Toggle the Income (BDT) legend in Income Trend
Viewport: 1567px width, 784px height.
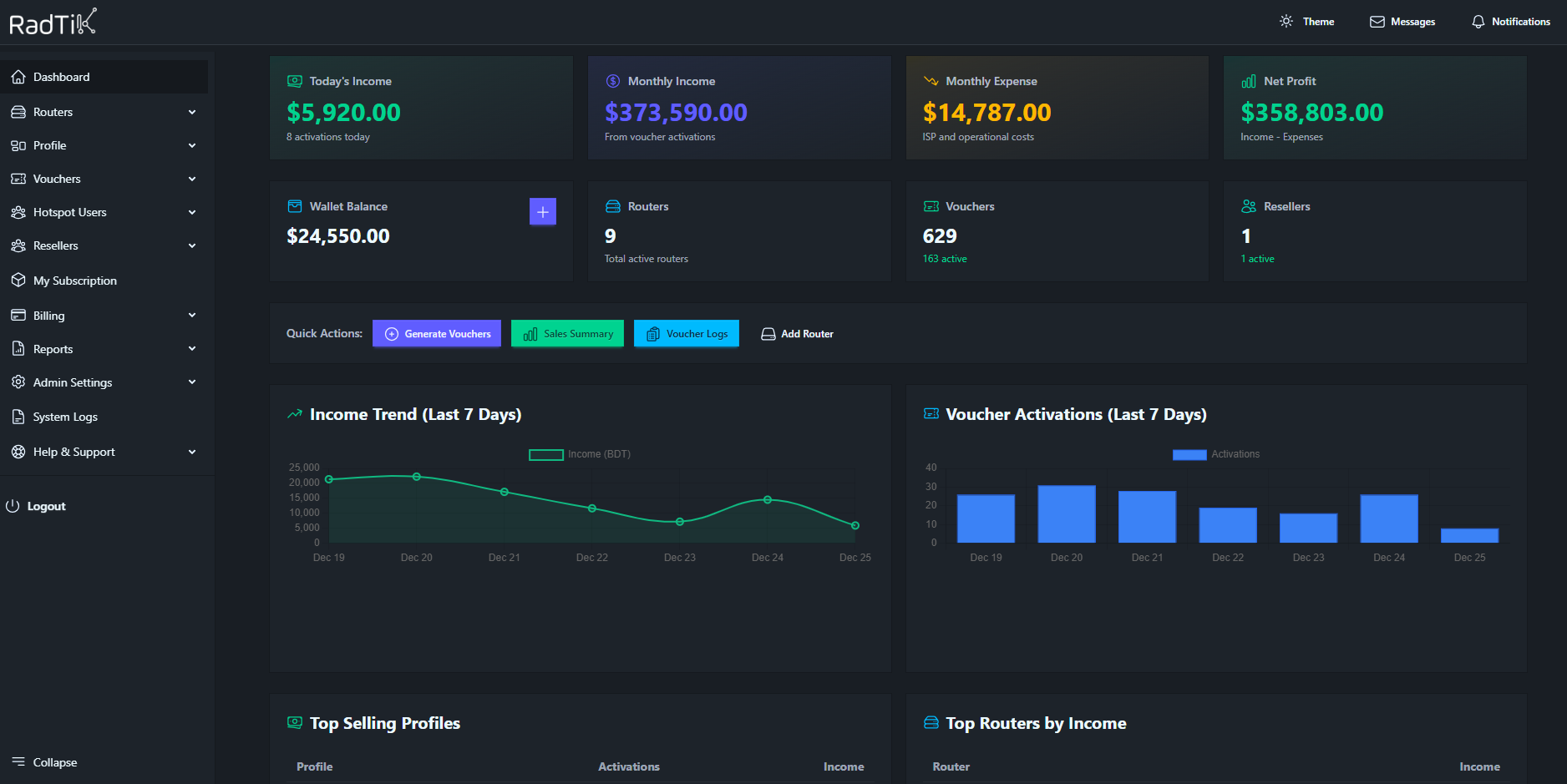pyautogui.click(x=579, y=454)
